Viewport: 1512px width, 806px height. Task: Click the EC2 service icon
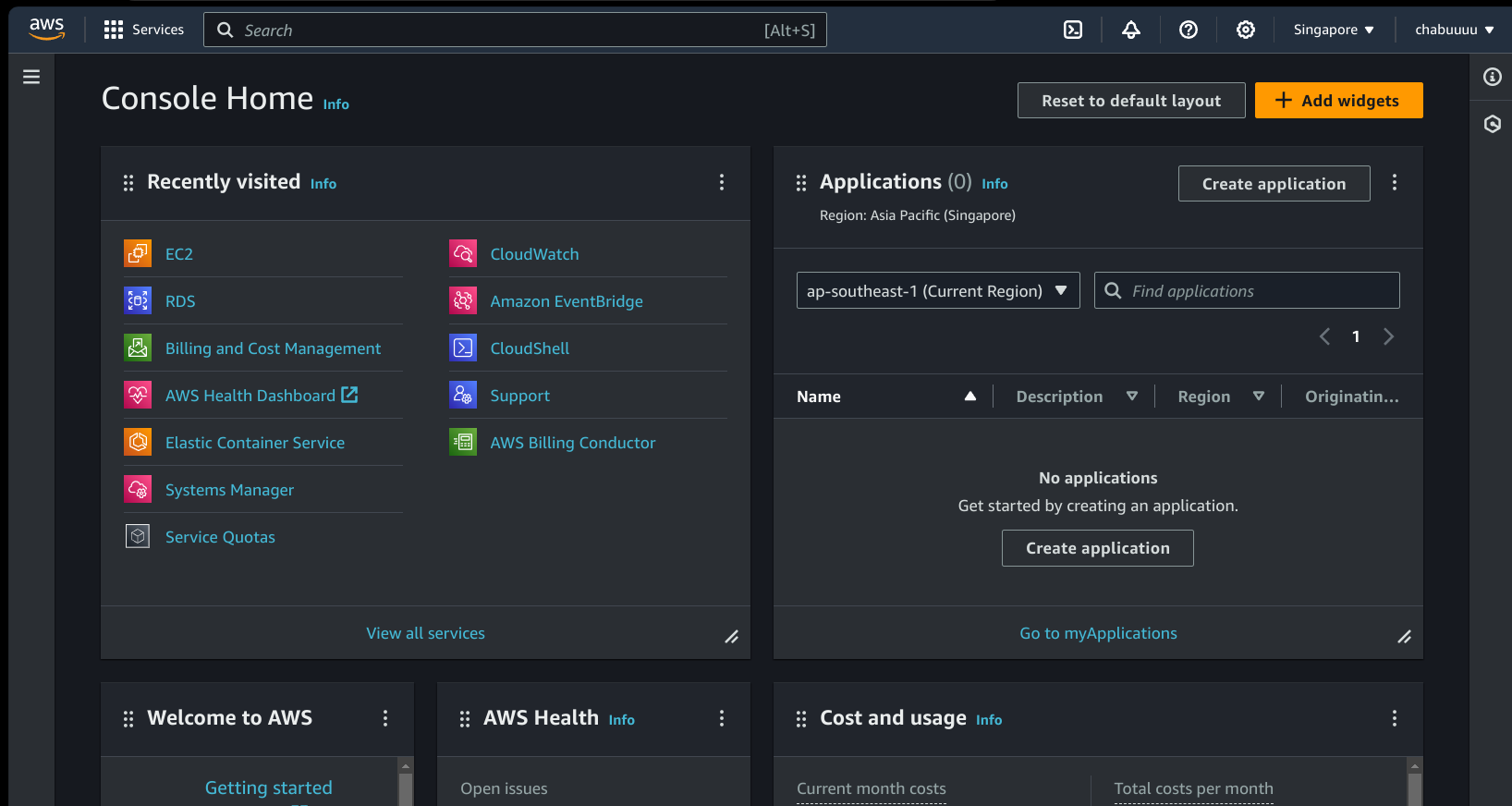point(138,253)
